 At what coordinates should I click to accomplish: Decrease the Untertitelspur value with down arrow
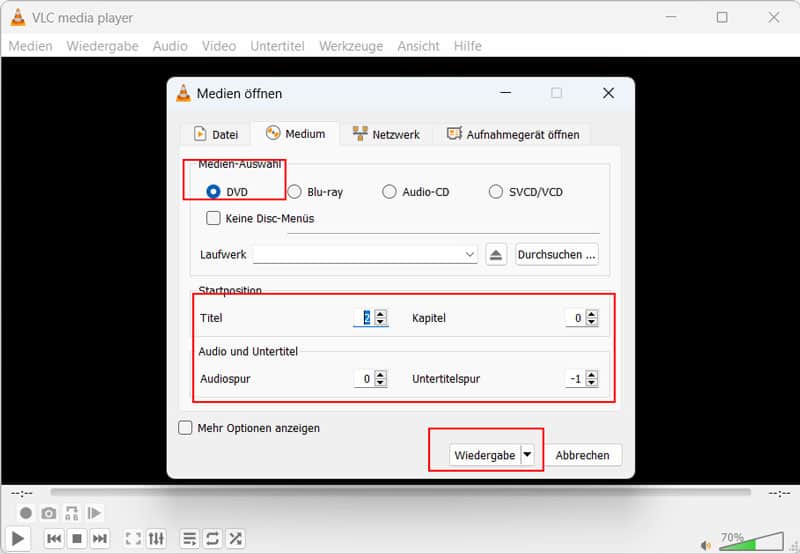591,383
